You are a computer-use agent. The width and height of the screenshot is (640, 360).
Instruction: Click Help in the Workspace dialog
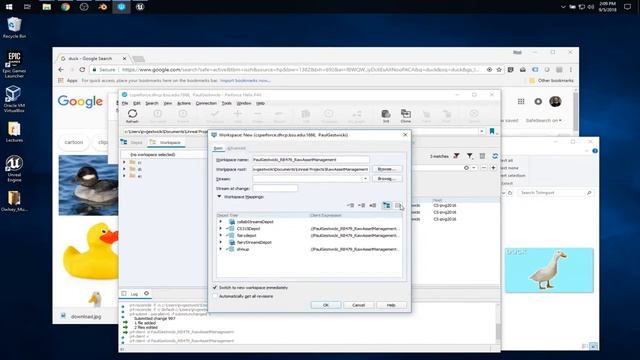(x=391, y=305)
